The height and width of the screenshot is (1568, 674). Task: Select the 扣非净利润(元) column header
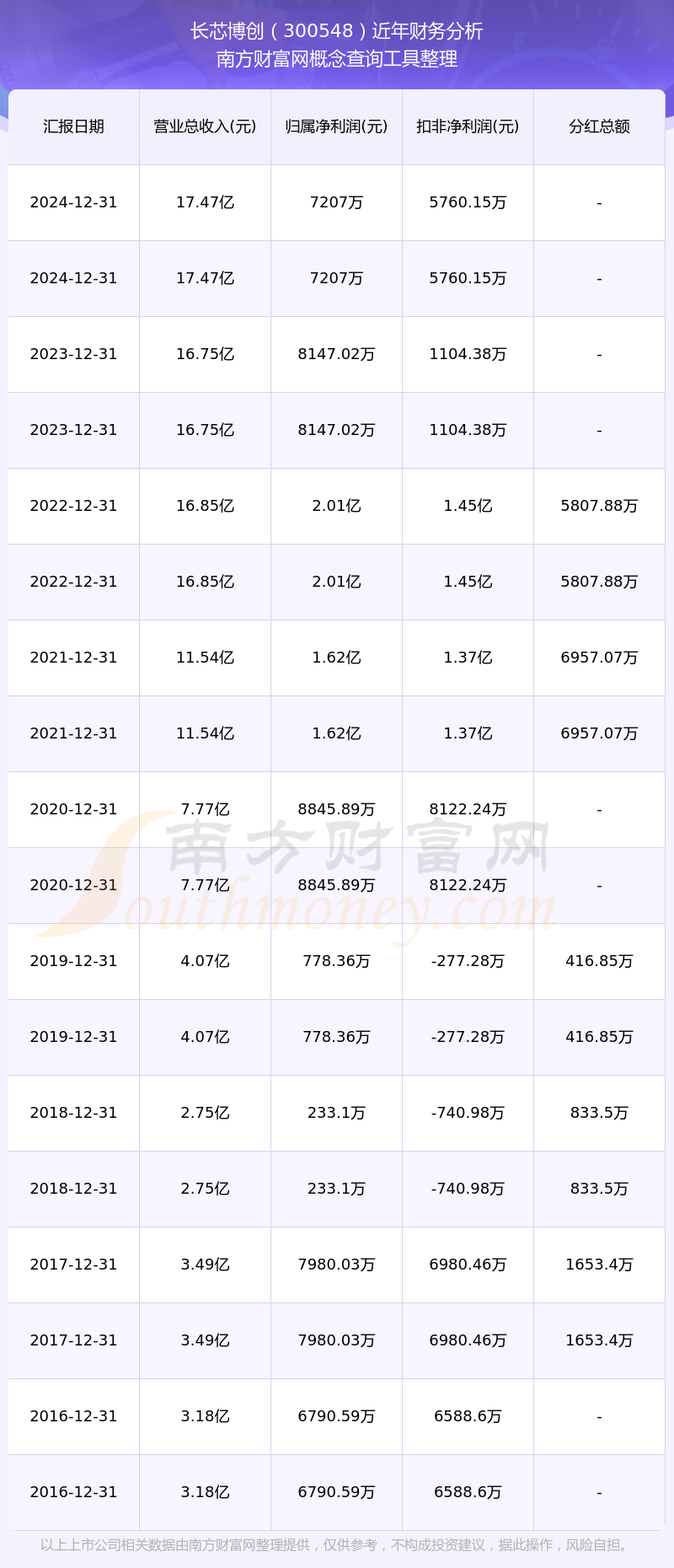coord(468,126)
